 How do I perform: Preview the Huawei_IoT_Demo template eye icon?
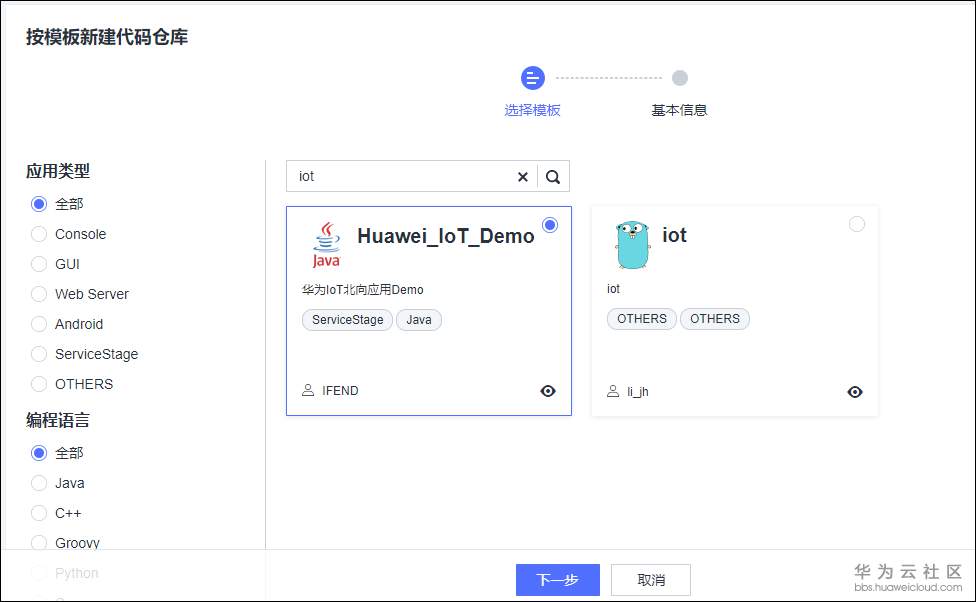pyautogui.click(x=548, y=391)
